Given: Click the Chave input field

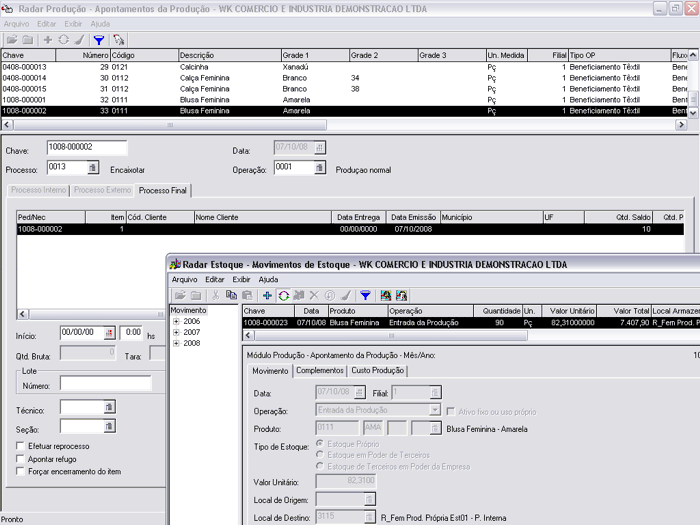Looking at the screenshot, I should 87,149.
